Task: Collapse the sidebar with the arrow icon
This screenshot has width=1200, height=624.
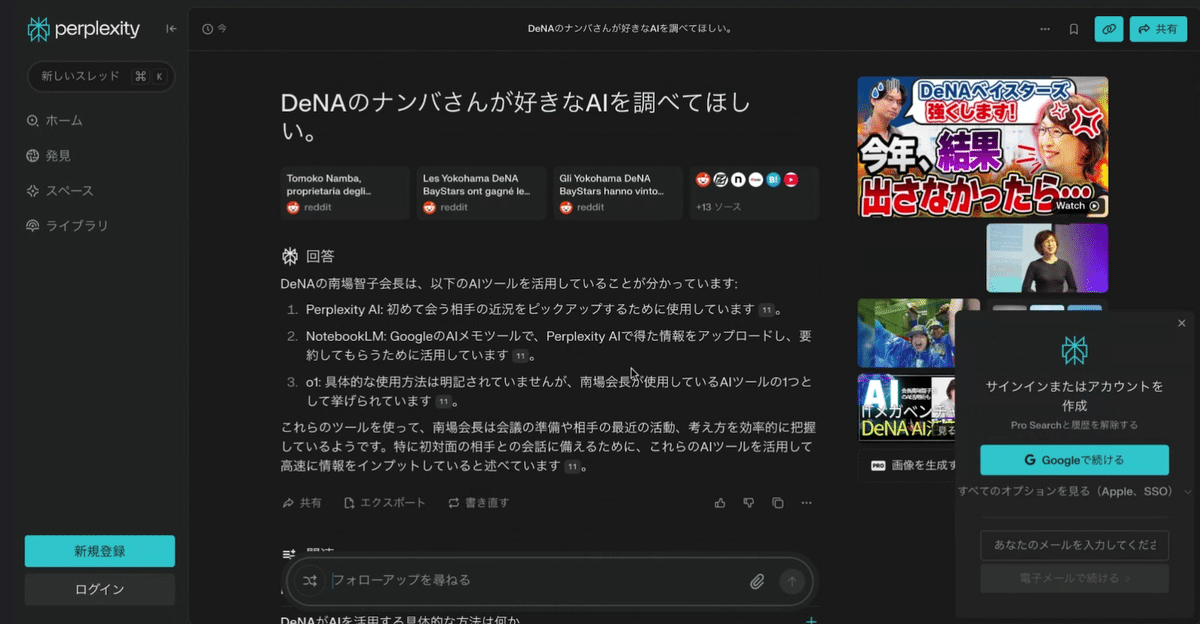Action: click(x=171, y=29)
